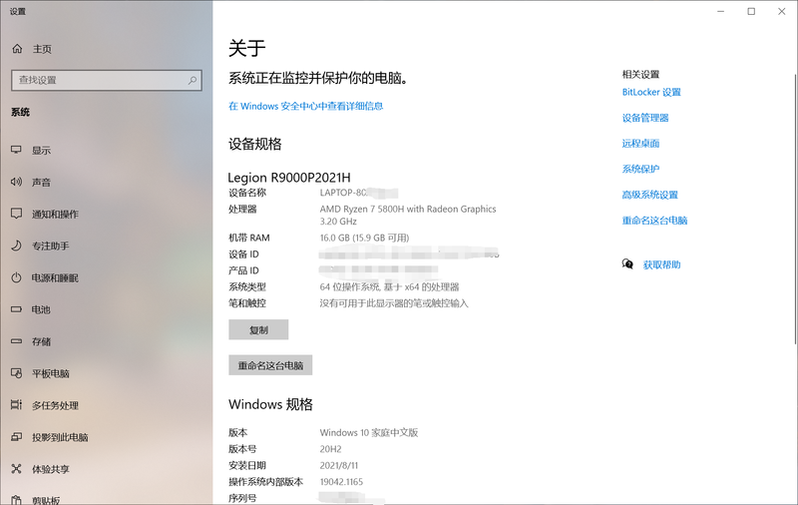
Task: Click the Battery (电池) icon
Action: click(16, 310)
